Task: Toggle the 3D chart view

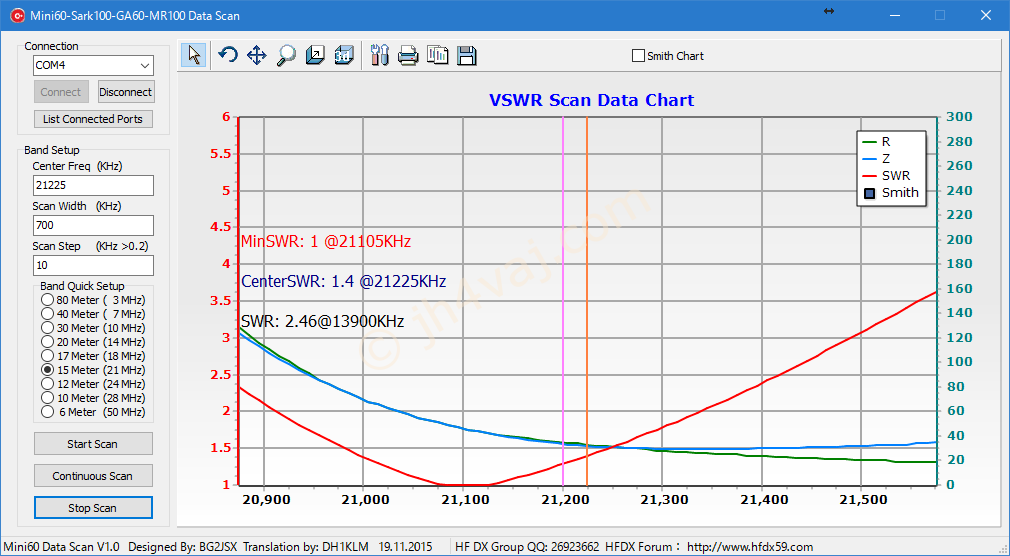Action: click(344, 55)
